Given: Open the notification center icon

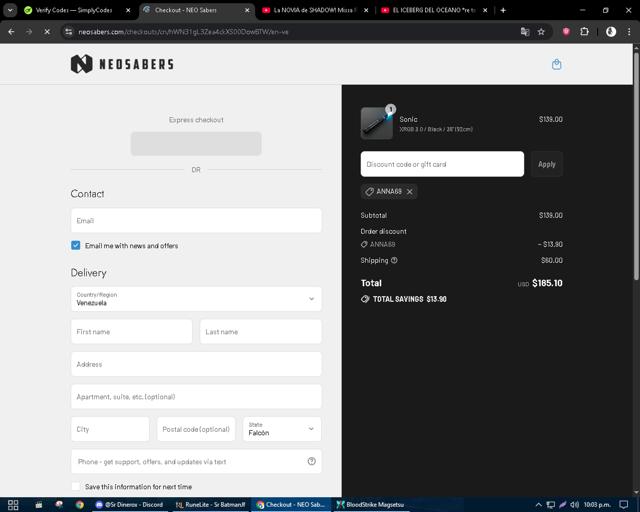Looking at the screenshot, I should coord(624,505).
